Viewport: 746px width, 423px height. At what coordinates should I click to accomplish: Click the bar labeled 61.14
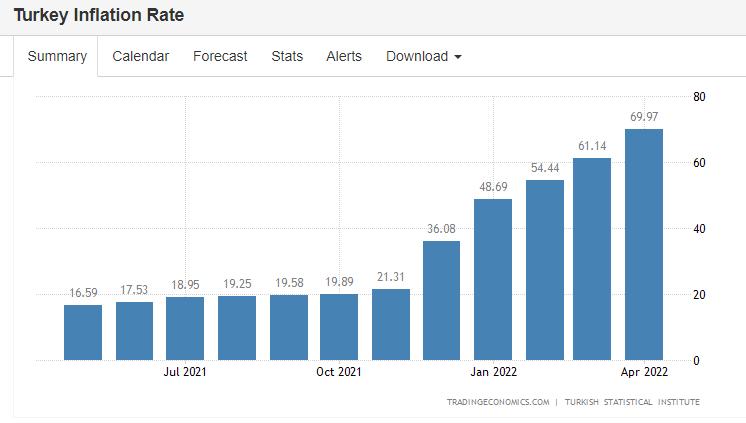point(592,259)
